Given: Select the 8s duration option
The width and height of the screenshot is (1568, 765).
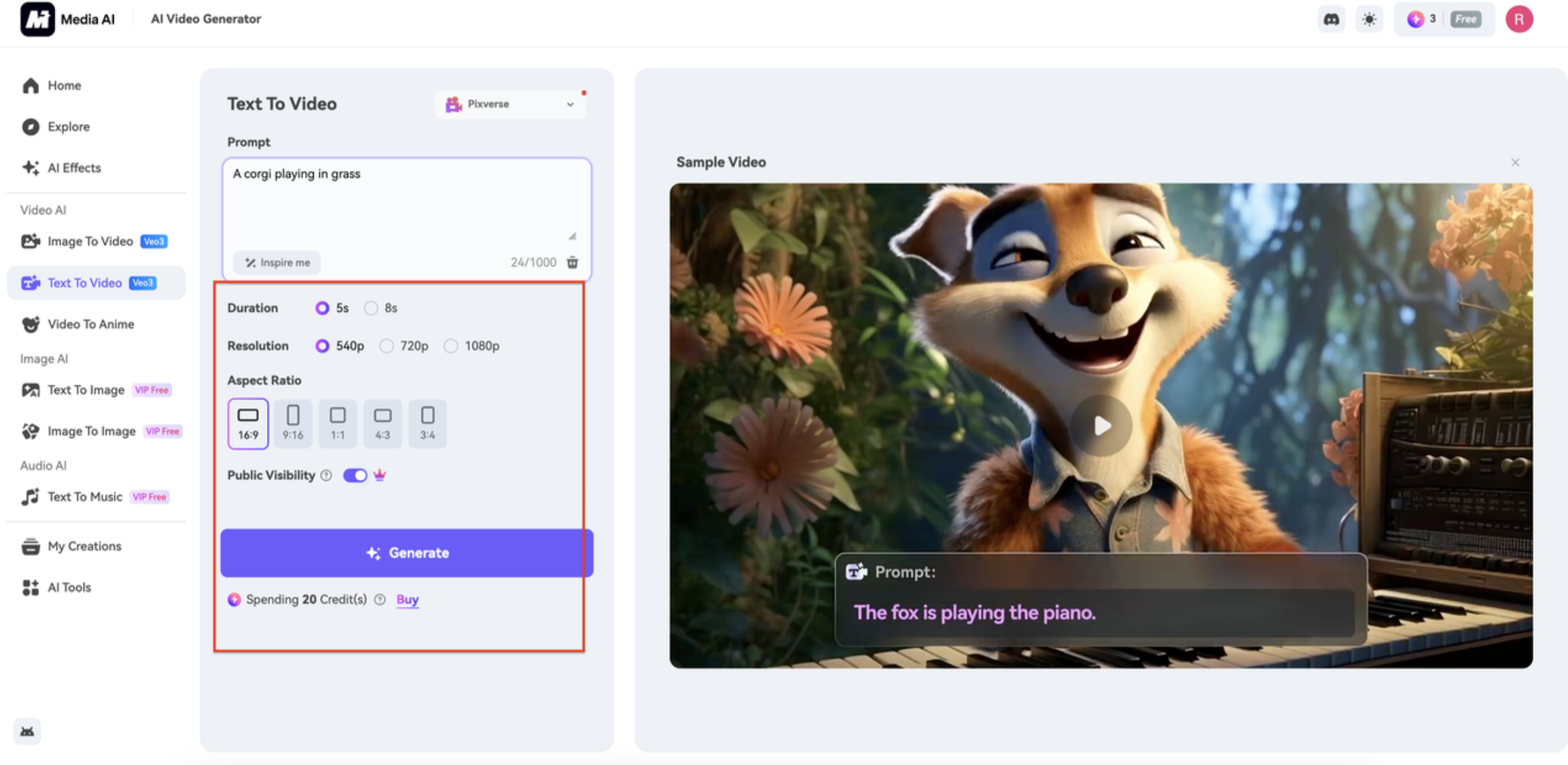Looking at the screenshot, I should click(371, 308).
